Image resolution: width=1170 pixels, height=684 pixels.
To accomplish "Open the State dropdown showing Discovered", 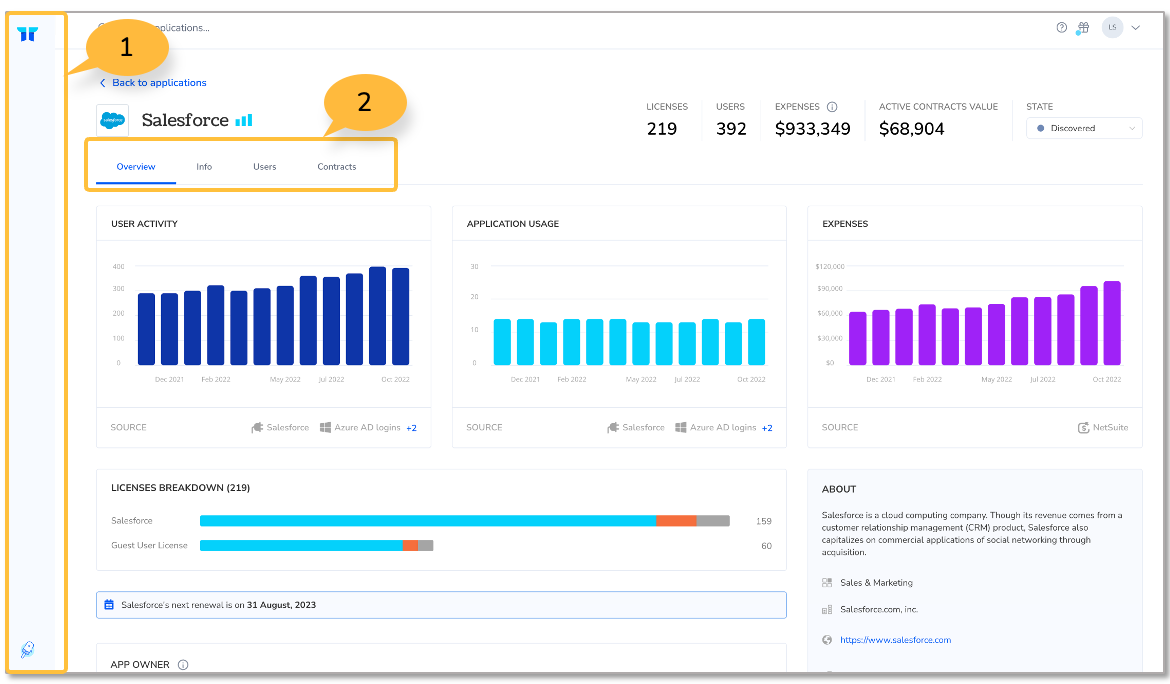I will coord(1084,128).
